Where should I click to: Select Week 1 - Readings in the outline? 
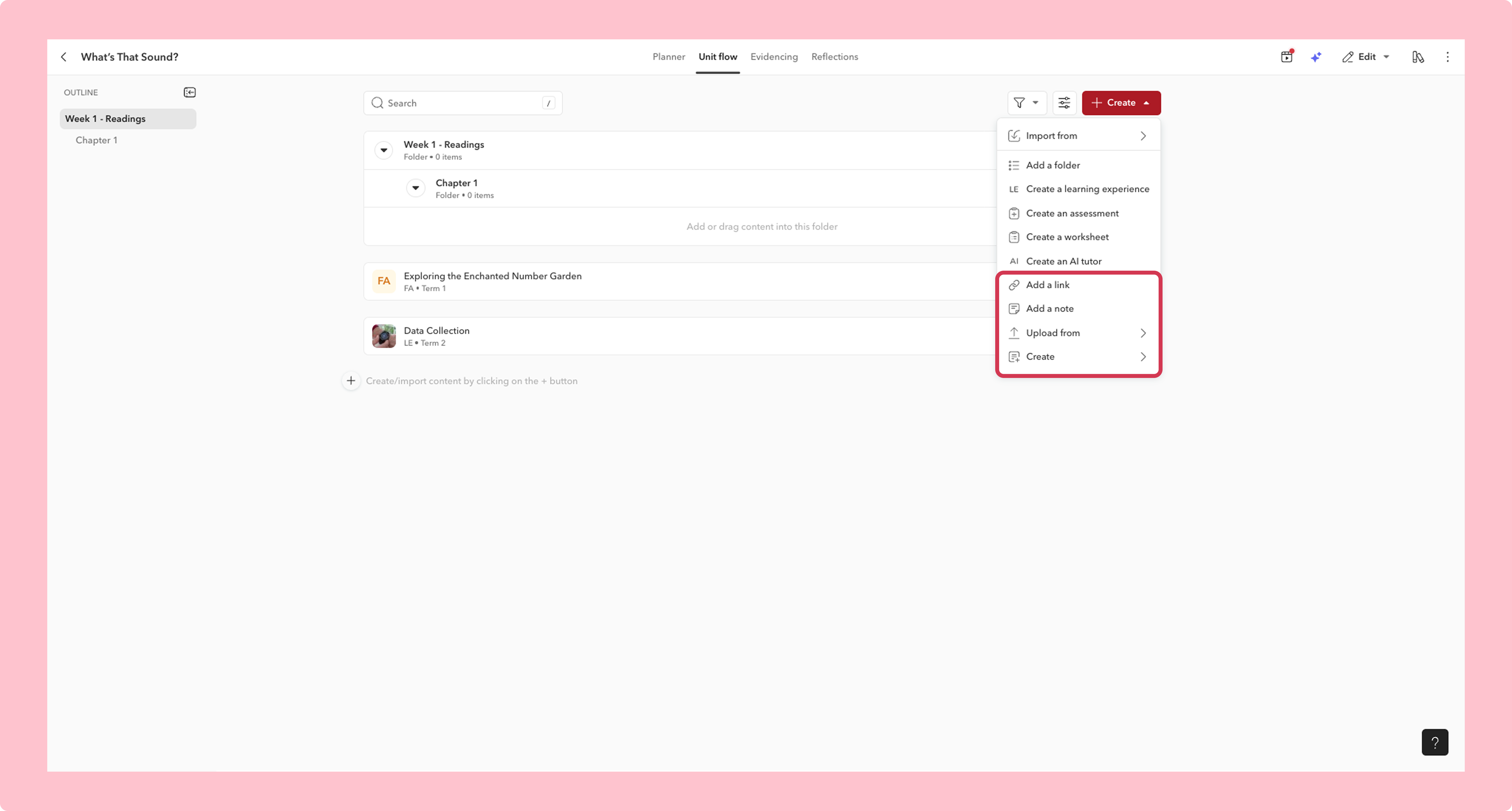pyautogui.click(x=128, y=119)
